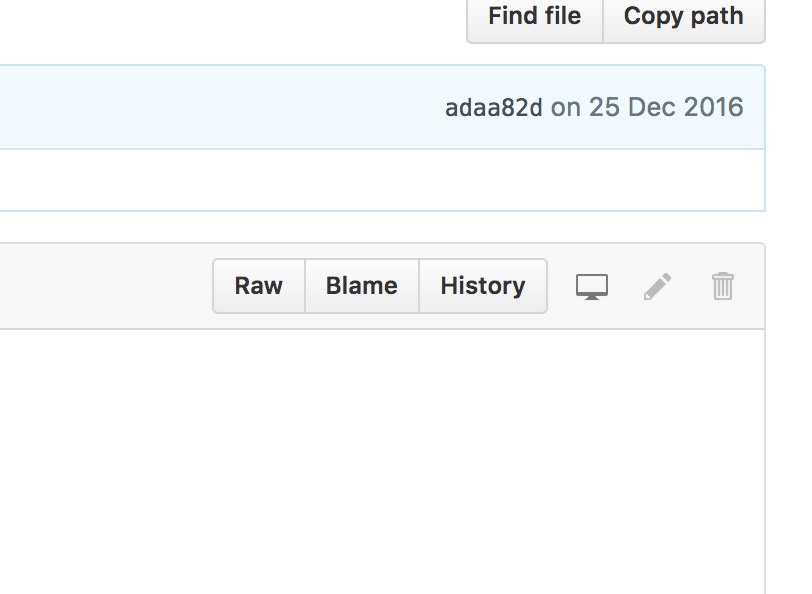Edit this file with the pencil icon
This screenshot has width=812, height=594.
point(658,286)
